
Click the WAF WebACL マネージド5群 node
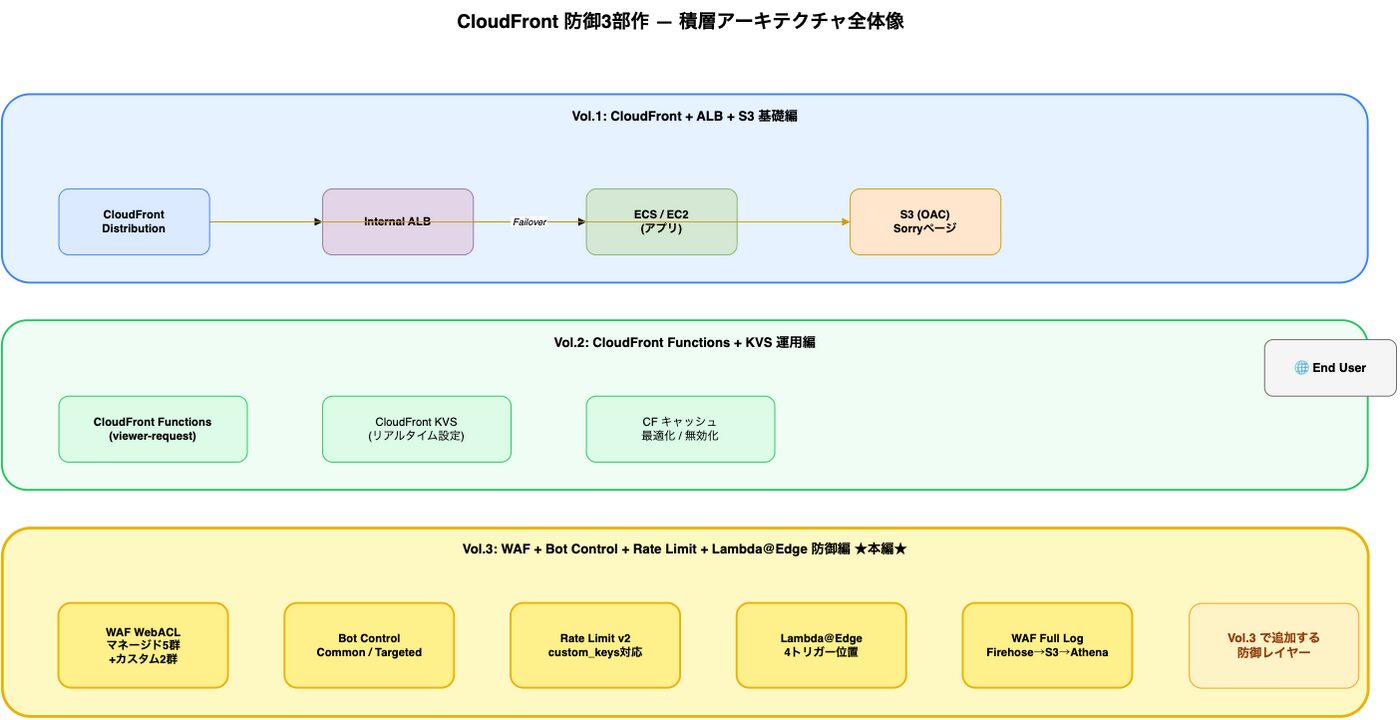pos(143,645)
